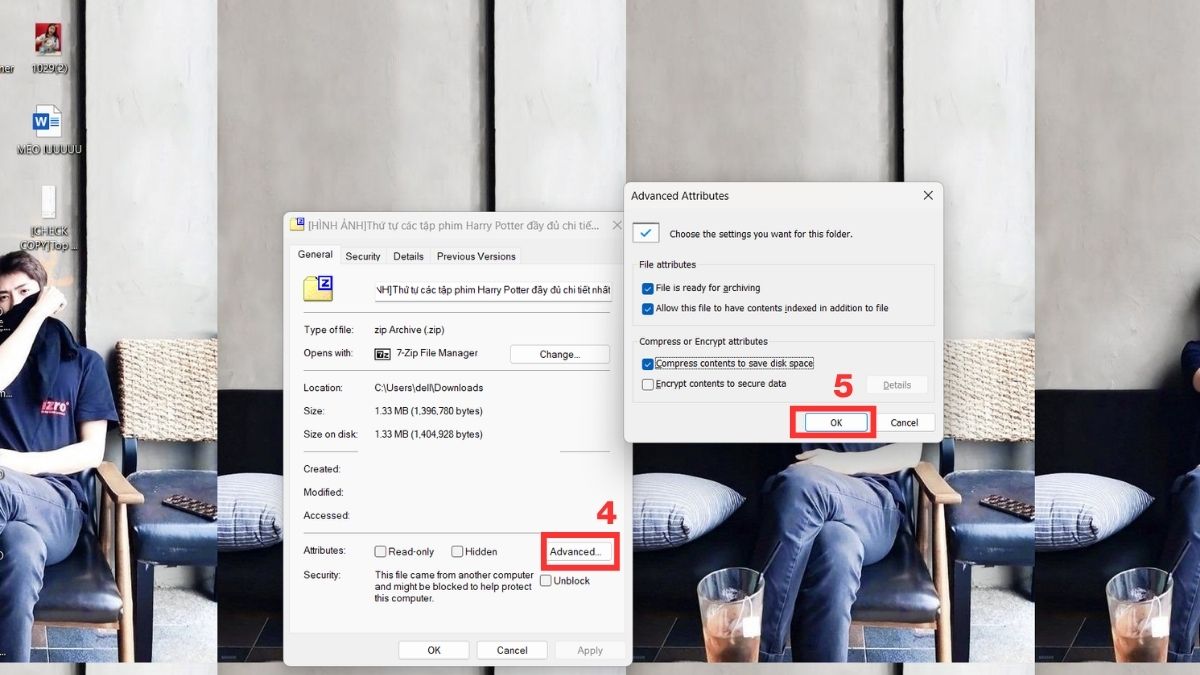
Task: Click the Change... button for Opens with
Action: 559,354
